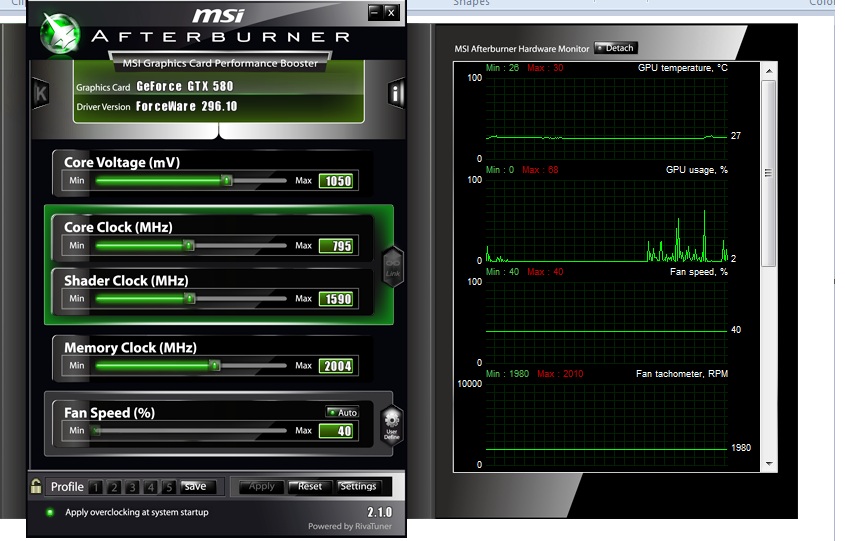
Task: Select profile slot 1
Action: click(x=96, y=487)
